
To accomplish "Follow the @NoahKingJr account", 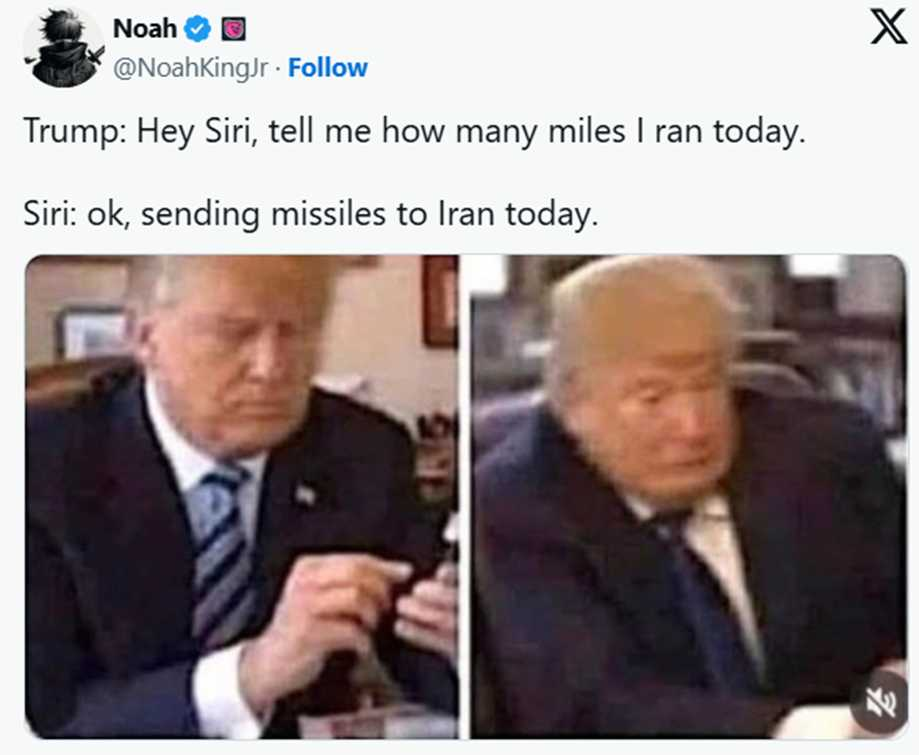I will (x=328, y=68).
